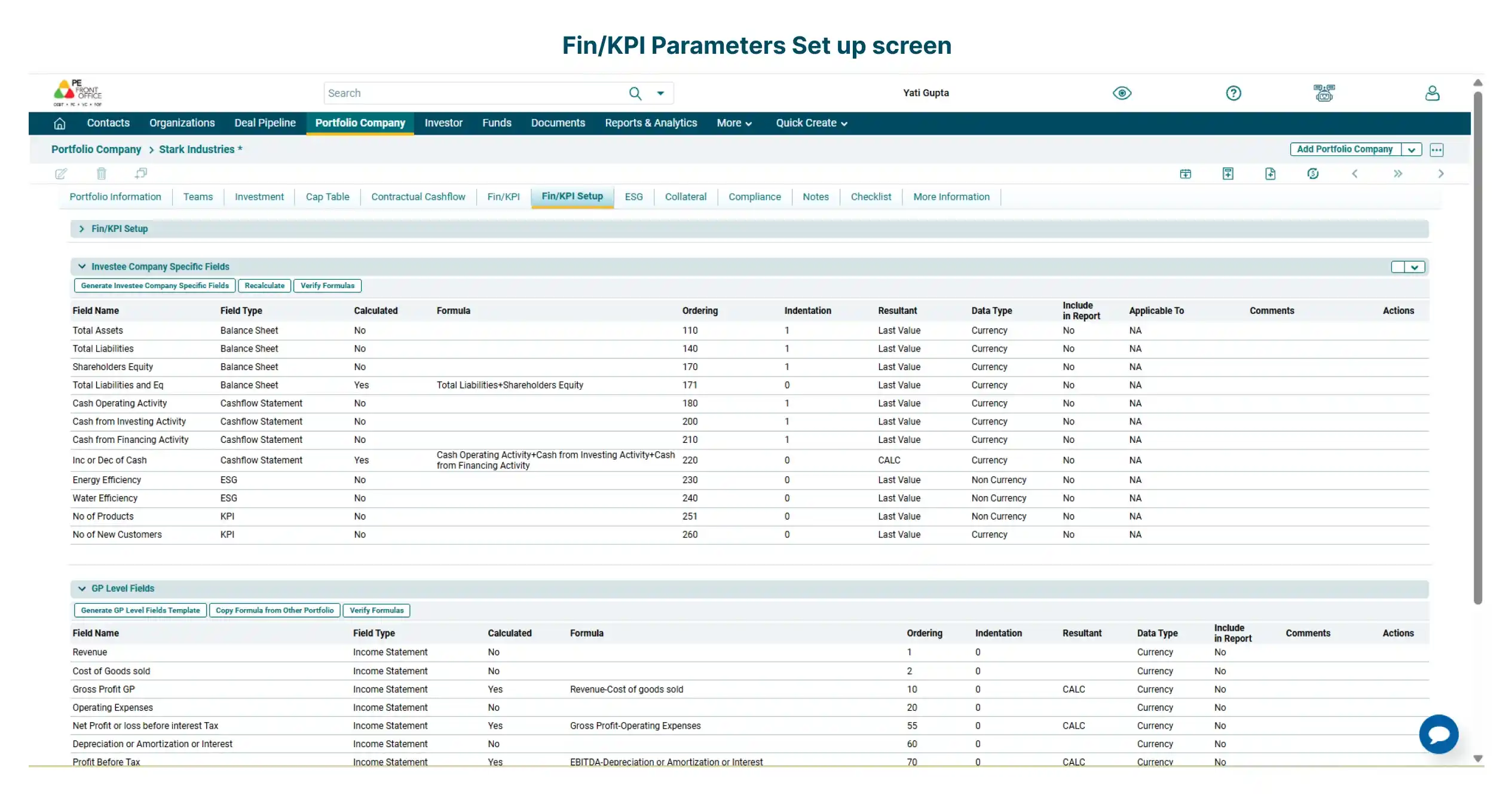Open Reports & Analytics menu

[651, 123]
